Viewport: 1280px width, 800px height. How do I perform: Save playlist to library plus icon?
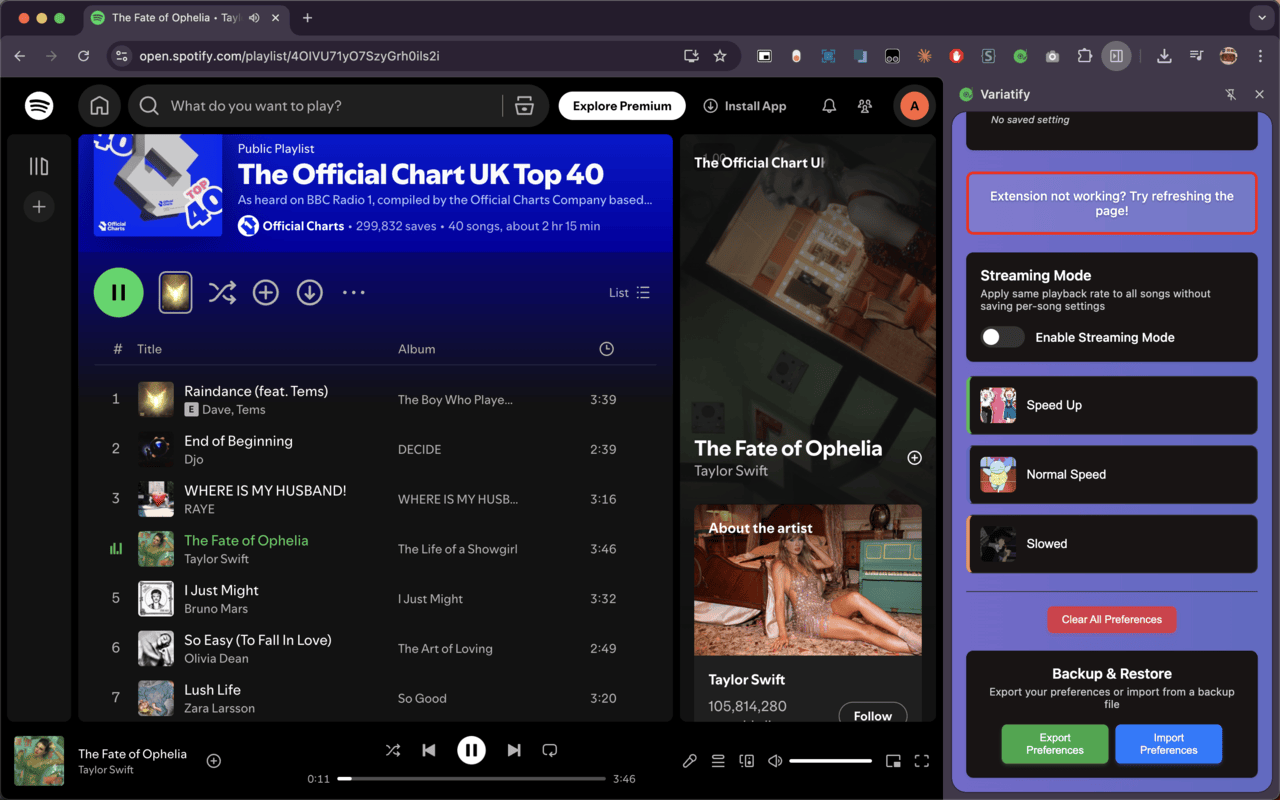[265, 293]
